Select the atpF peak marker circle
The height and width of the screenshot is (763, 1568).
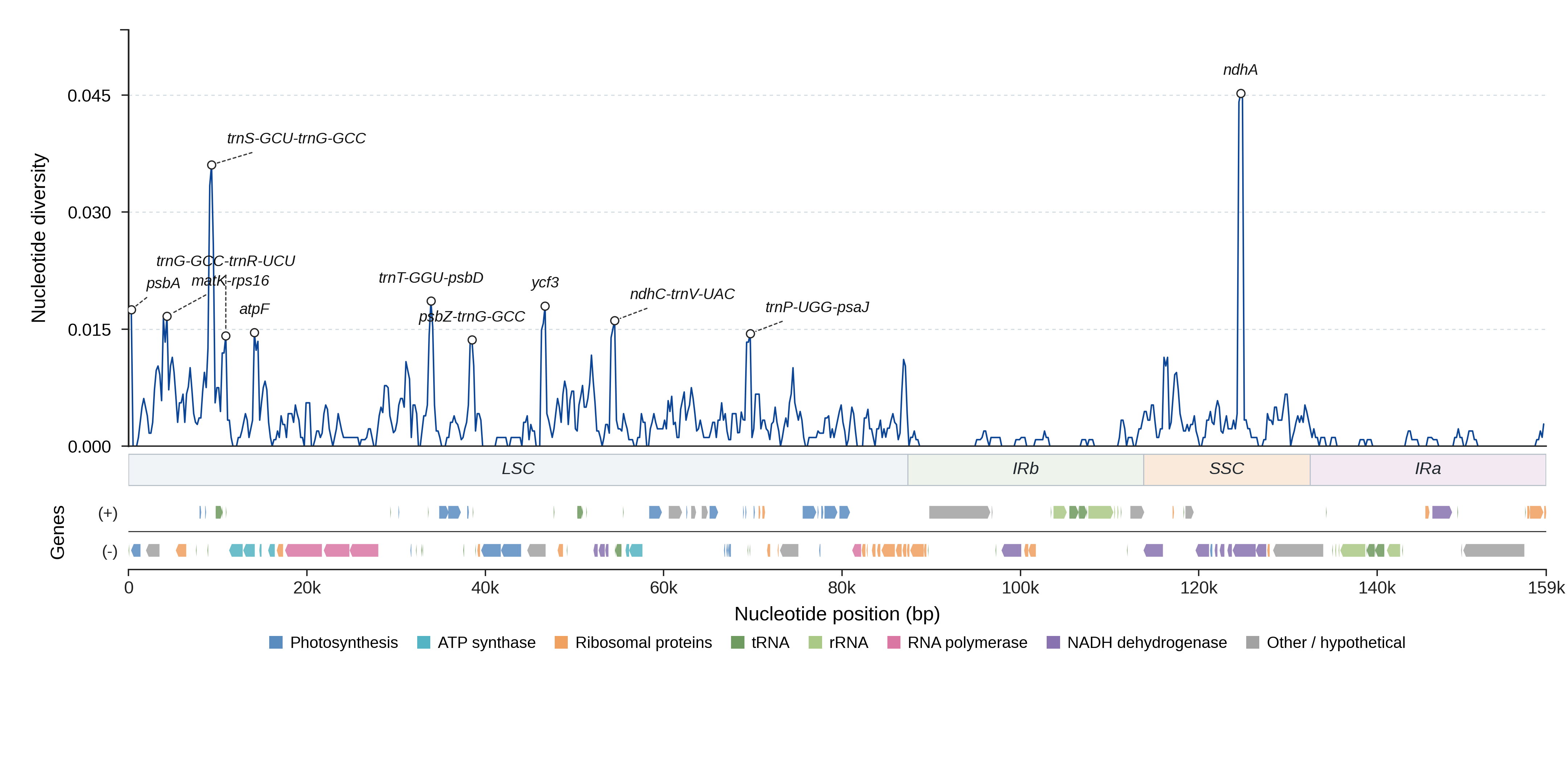click(x=254, y=332)
